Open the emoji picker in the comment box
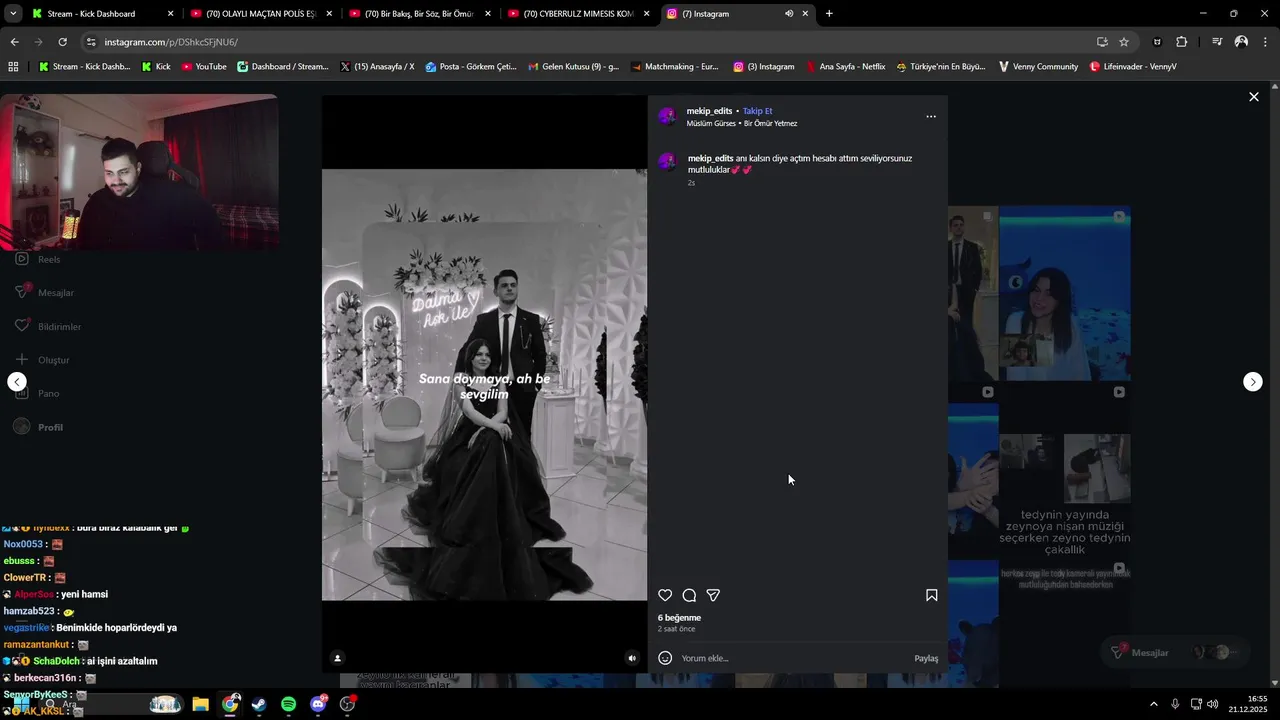Screen dimensions: 1280x720 pos(665,658)
